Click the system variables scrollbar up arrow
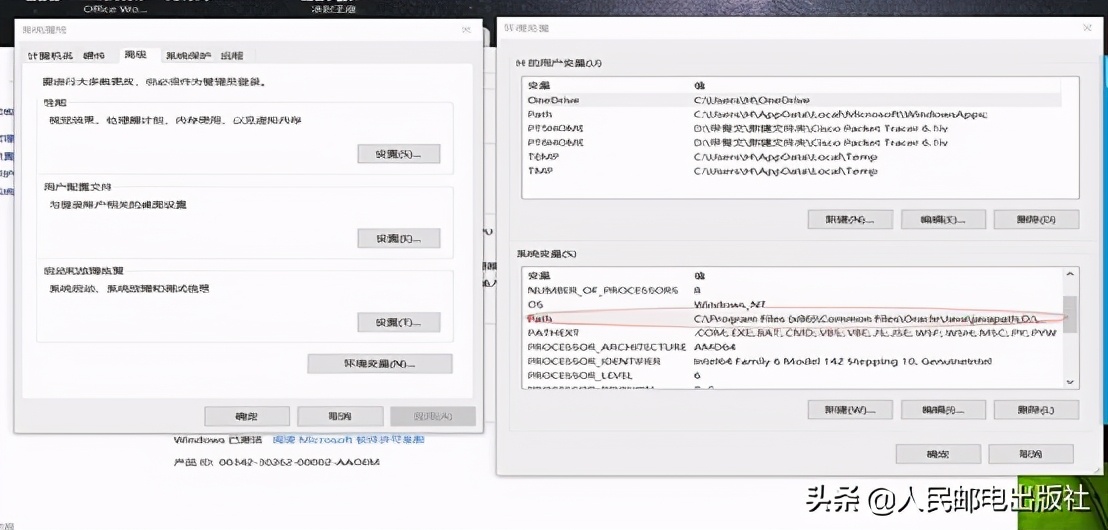The image size is (1108, 530). tap(1070, 274)
